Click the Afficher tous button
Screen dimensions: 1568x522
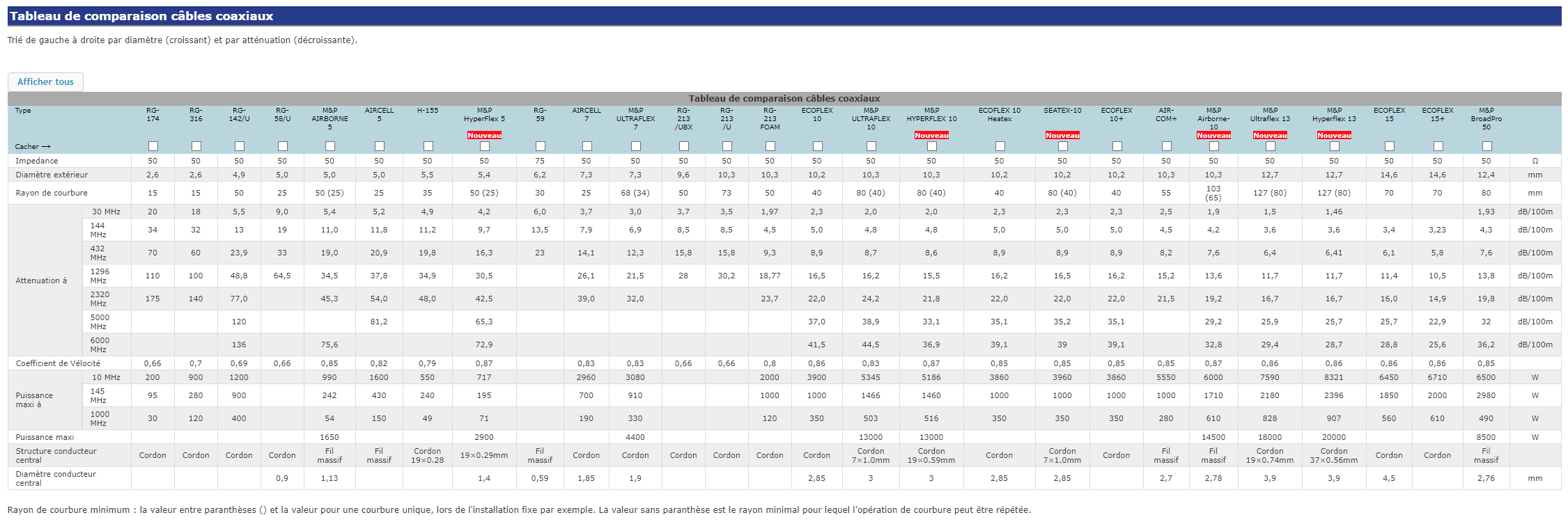click(x=45, y=82)
